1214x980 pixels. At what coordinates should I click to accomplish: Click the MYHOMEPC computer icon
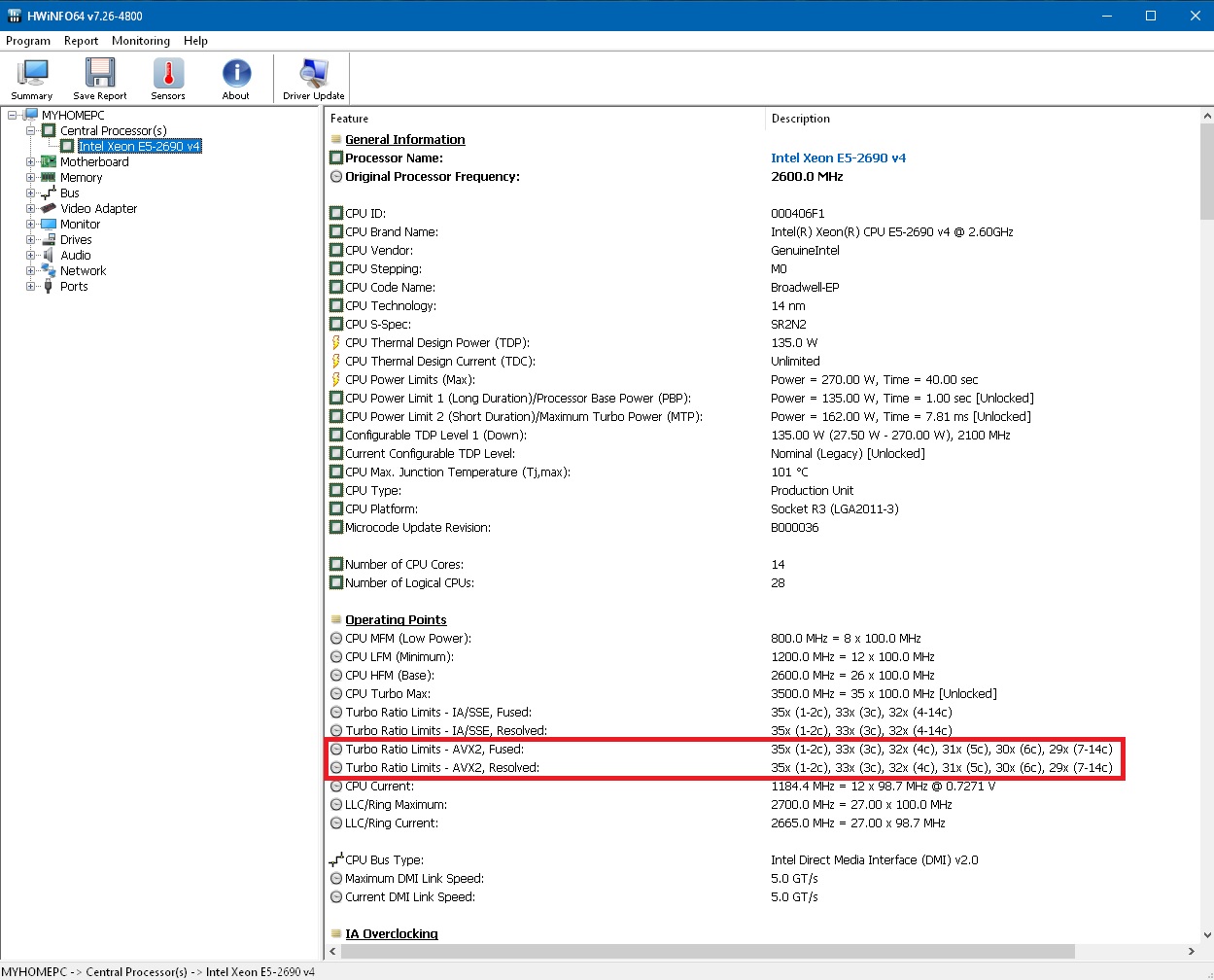(x=31, y=116)
